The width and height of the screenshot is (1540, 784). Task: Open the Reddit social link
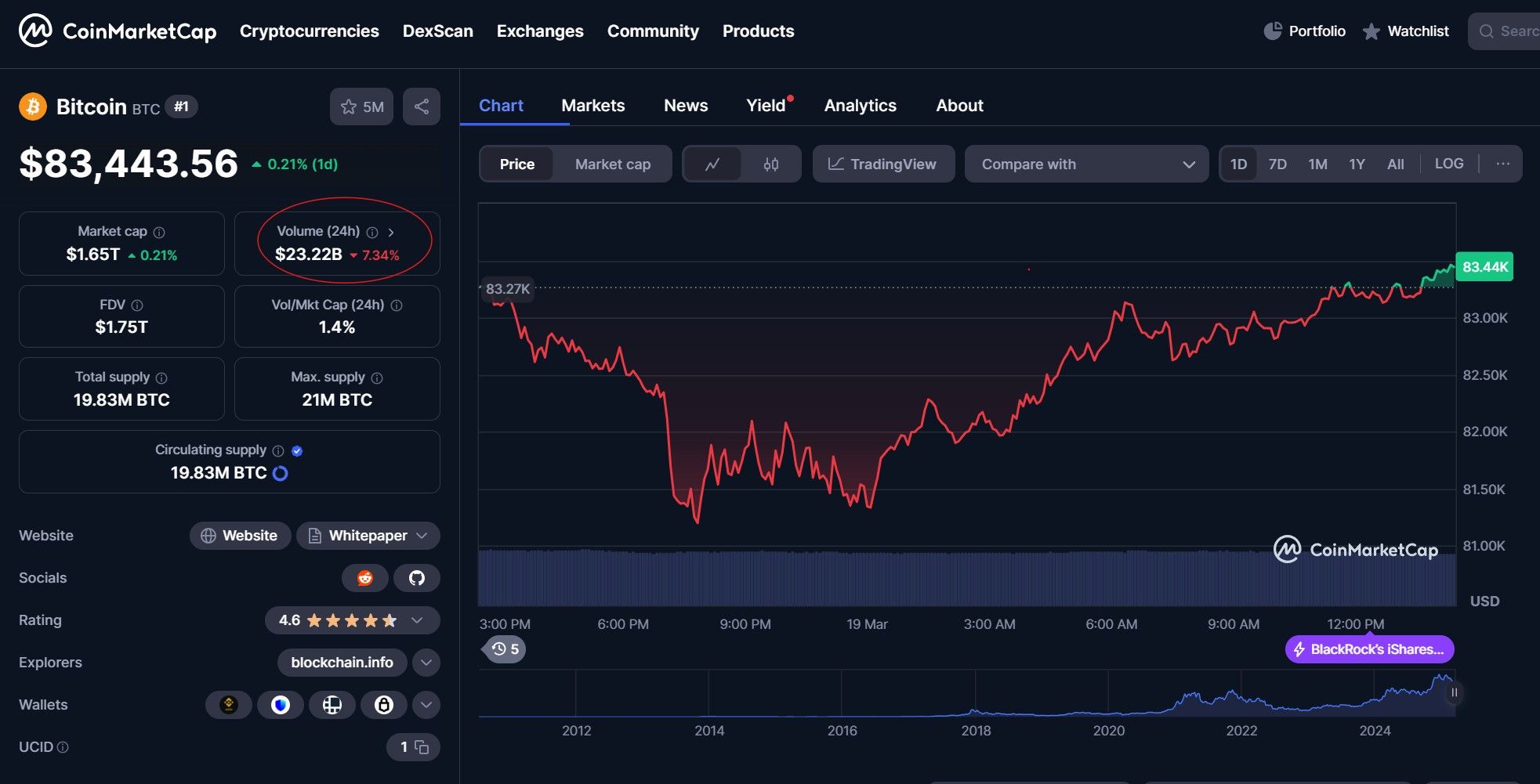click(364, 578)
